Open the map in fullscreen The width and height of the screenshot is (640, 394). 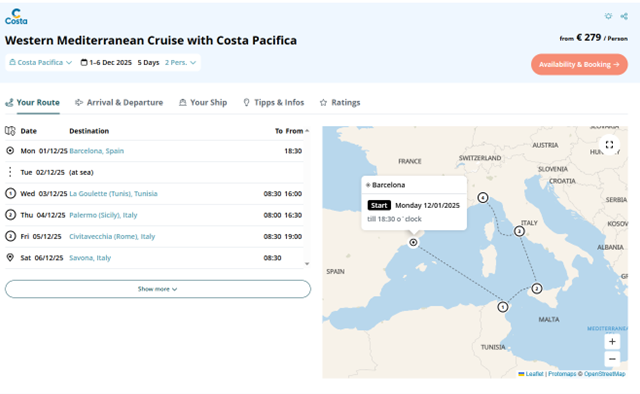(x=609, y=145)
